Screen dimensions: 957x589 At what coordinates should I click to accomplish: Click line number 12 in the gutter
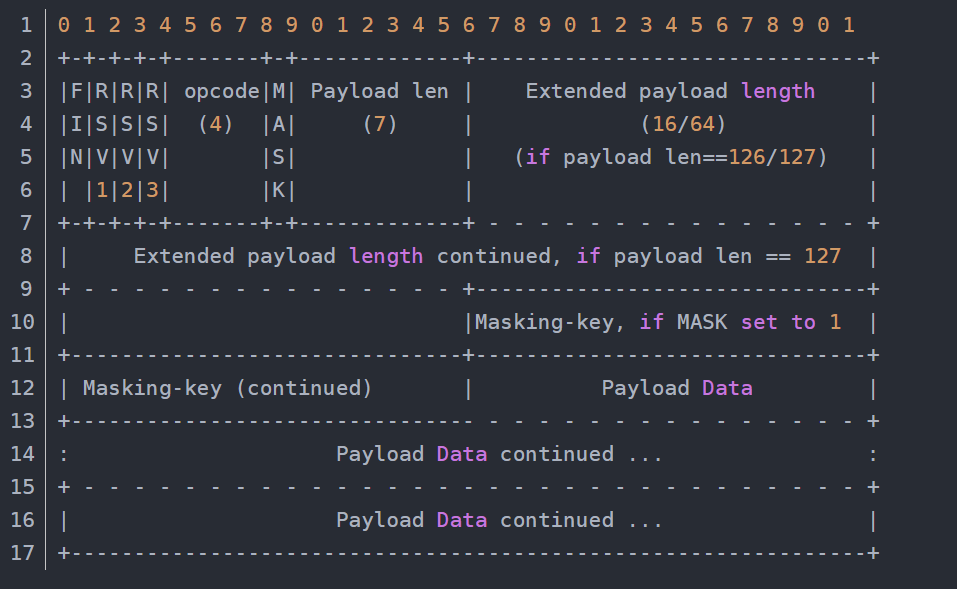point(23,388)
